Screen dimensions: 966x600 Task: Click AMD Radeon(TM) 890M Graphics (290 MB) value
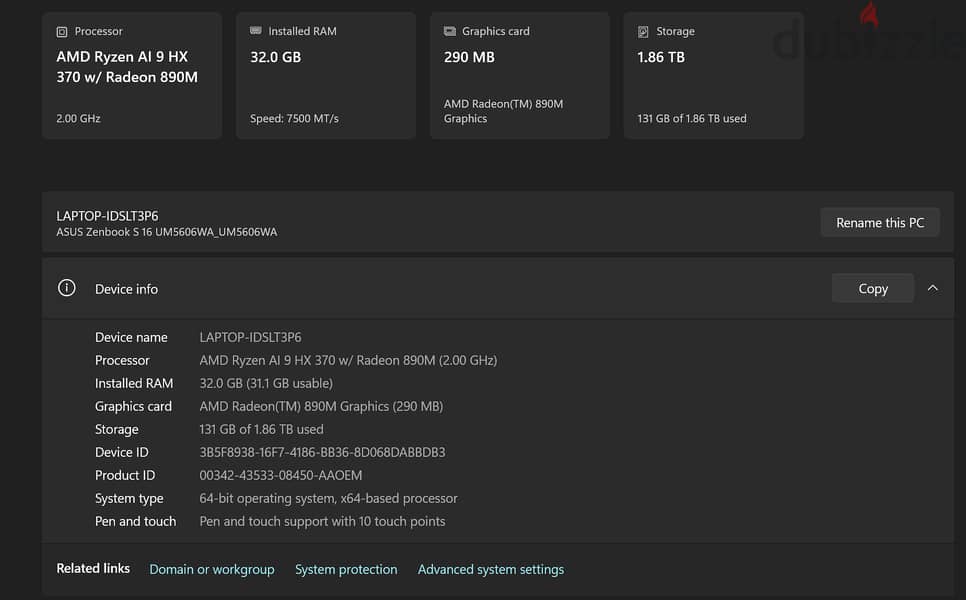pos(321,406)
